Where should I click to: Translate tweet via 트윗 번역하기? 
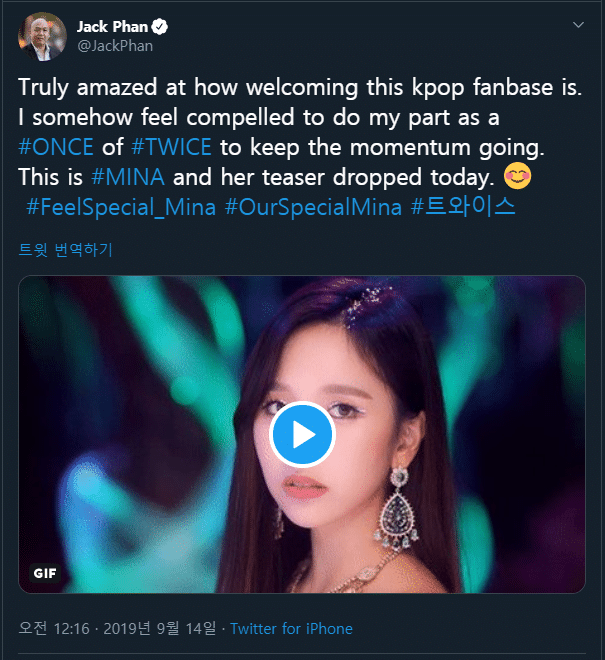point(66,249)
